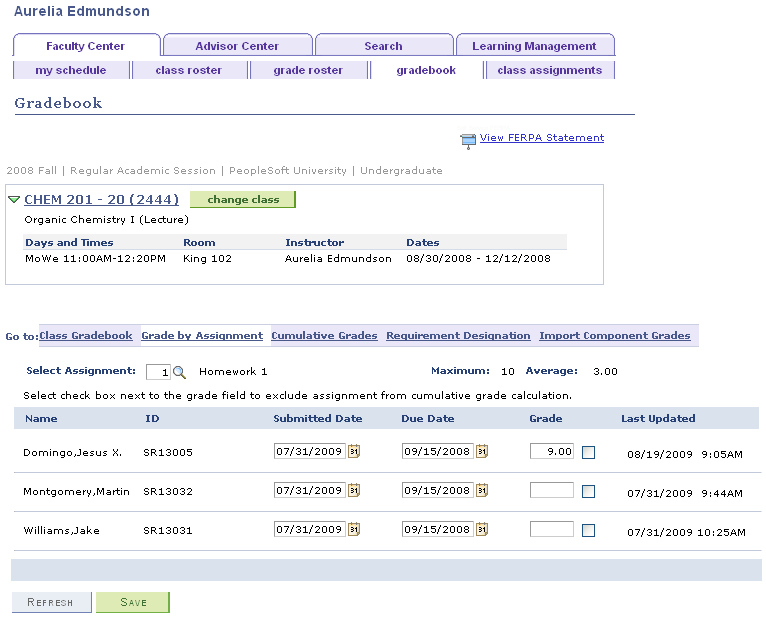Open calendar for Montgomery's Due Date

pyautogui.click(x=482, y=490)
